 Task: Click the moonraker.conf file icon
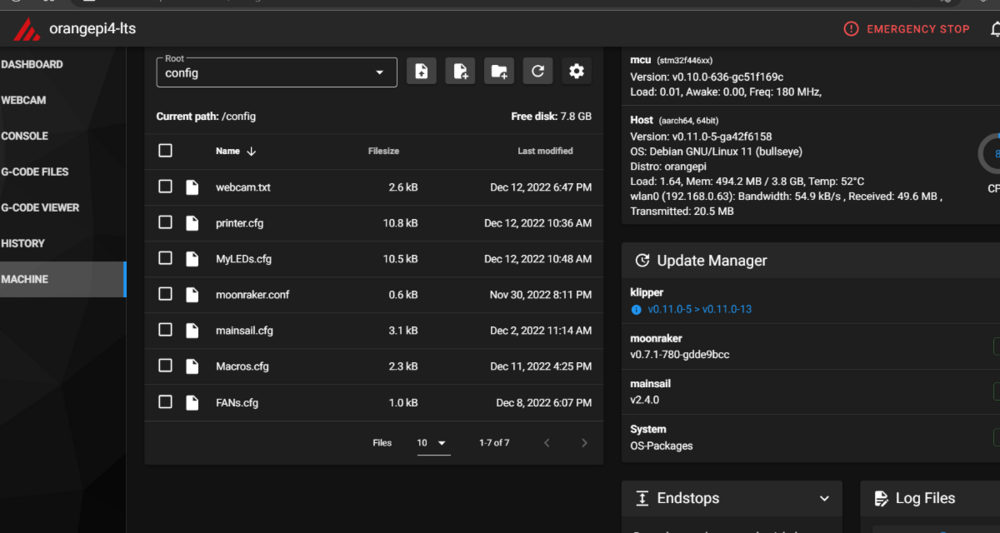pos(192,295)
